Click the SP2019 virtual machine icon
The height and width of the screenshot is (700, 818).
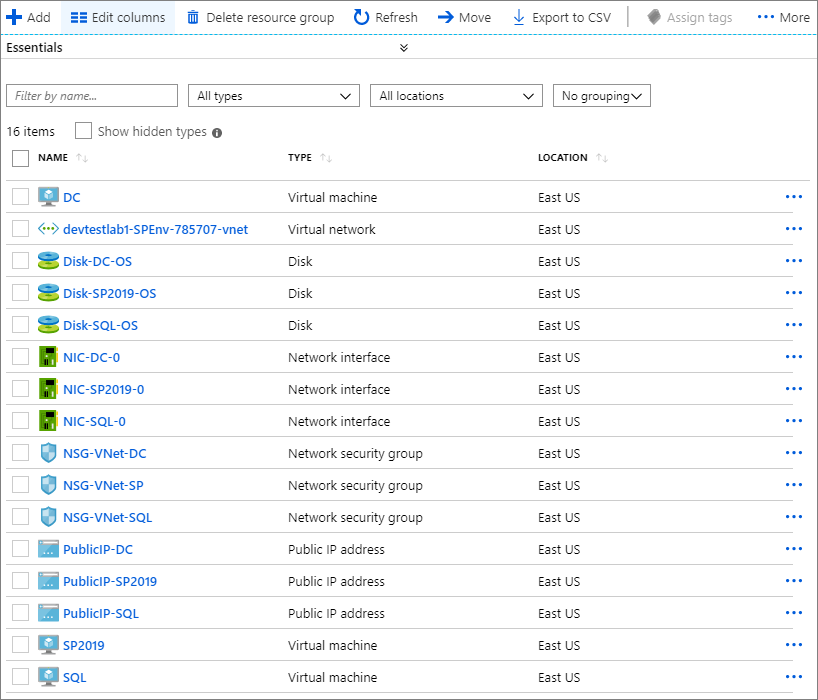tap(49, 645)
